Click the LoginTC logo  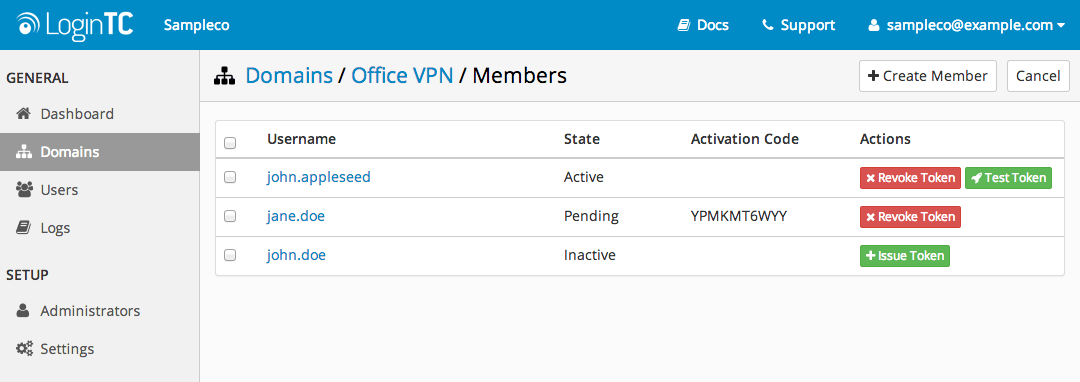coord(74,25)
